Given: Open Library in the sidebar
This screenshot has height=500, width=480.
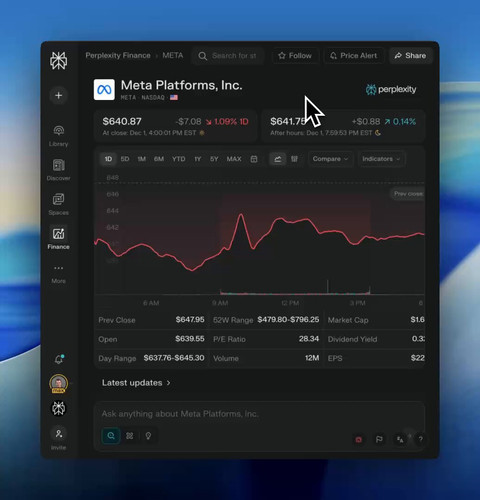Looking at the screenshot, I should coord(58,135).
